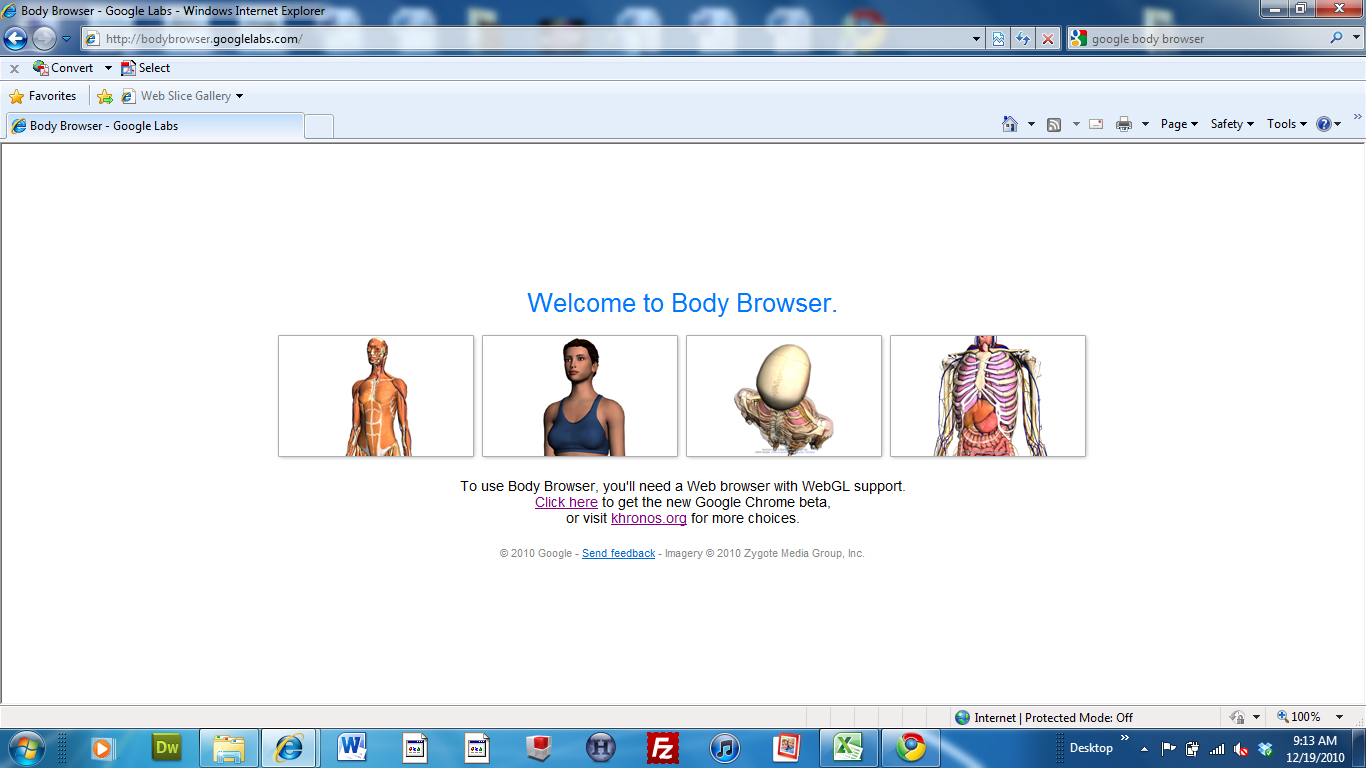
Task: Refresh the page with the Refresh icon
Action: pos(1023,39)
